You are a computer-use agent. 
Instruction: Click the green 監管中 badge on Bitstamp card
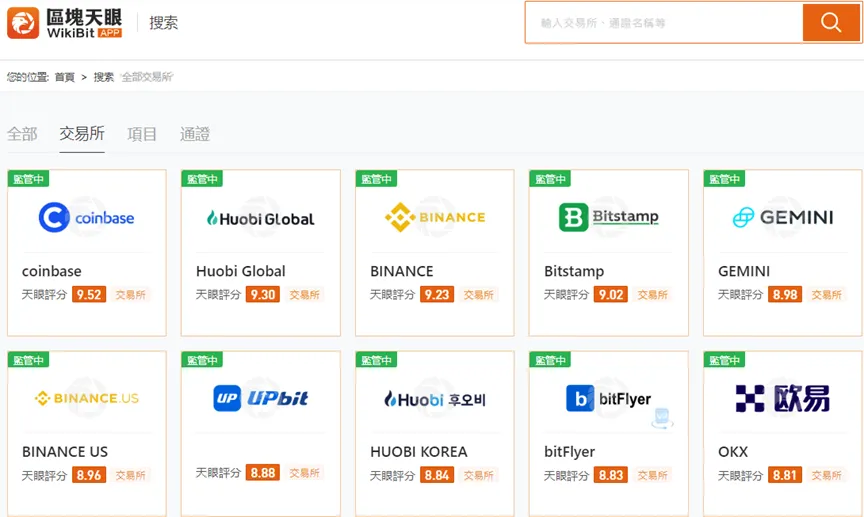pyautogui.click(x=550, y=179)
